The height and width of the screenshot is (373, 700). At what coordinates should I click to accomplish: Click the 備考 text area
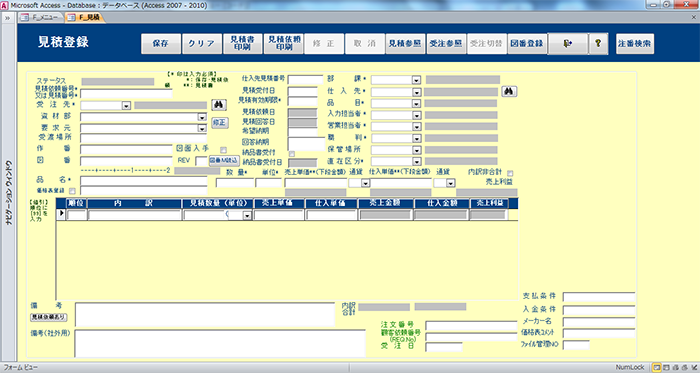[x=204, y=315]
